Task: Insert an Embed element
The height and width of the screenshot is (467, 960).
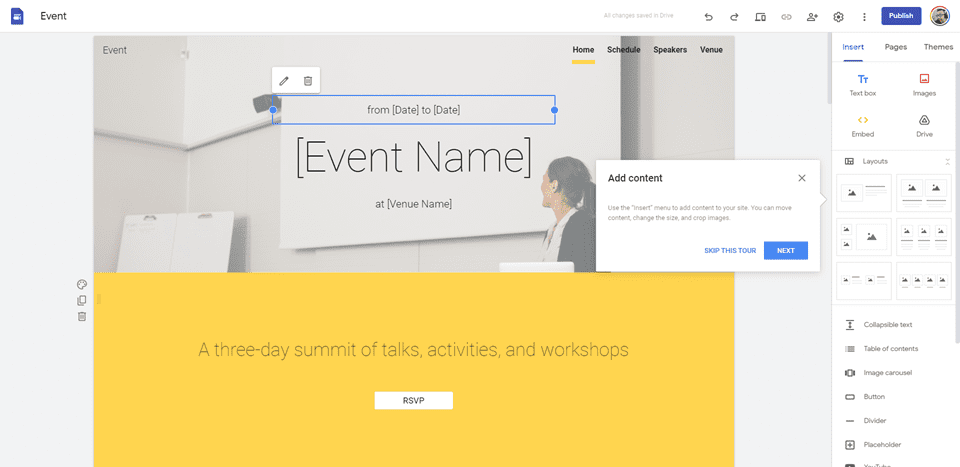Action: coord(863,126)
